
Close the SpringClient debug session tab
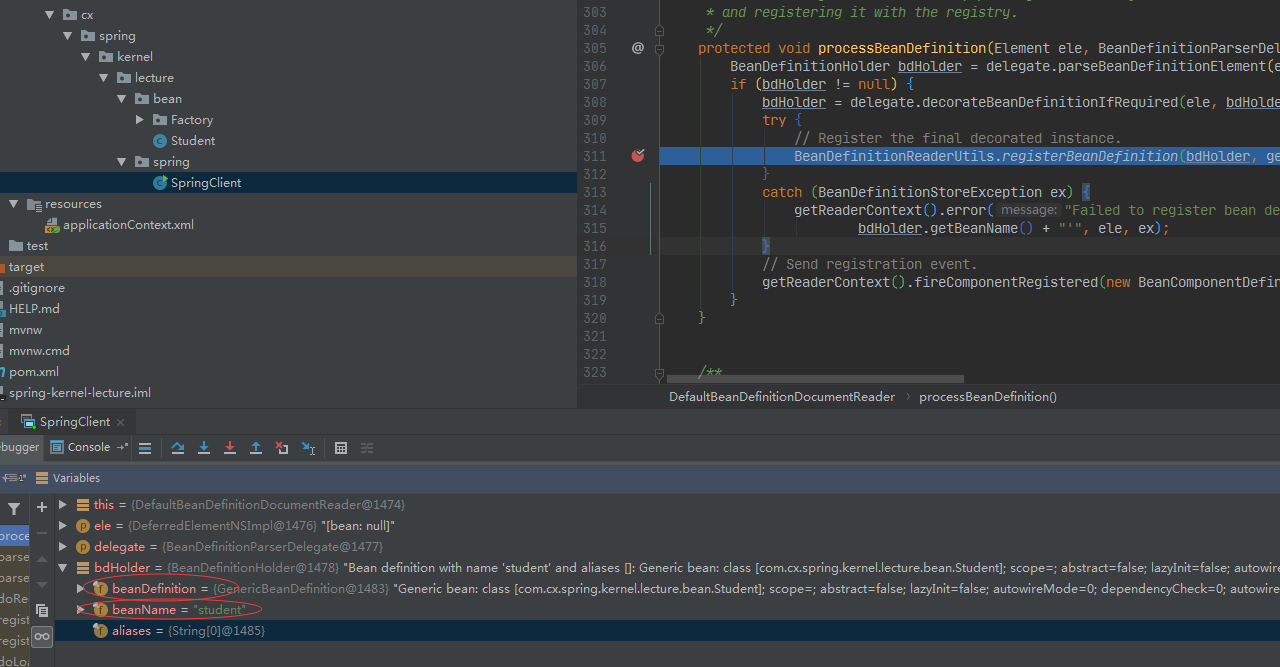click(x=121, y=422)
